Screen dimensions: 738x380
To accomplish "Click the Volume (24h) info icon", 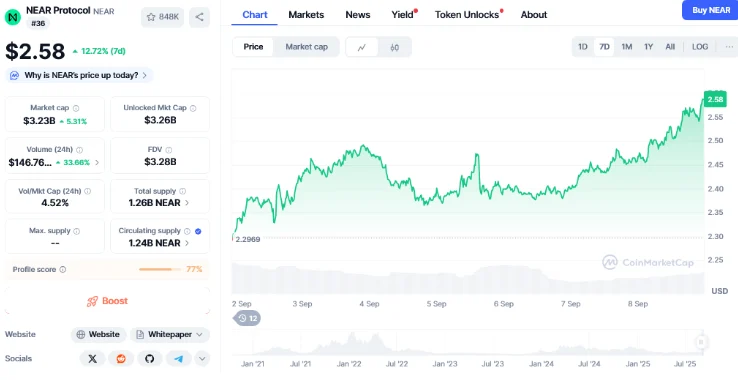I will (x=80, y=150).
